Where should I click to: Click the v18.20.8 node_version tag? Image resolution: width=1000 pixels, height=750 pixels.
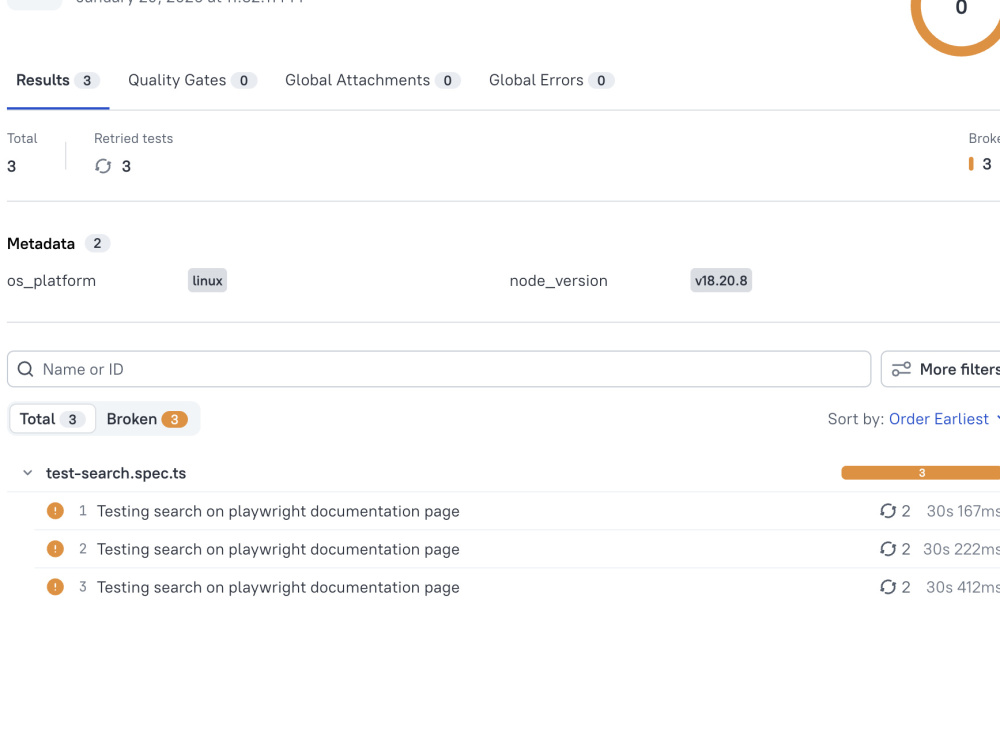click(721, 281)
